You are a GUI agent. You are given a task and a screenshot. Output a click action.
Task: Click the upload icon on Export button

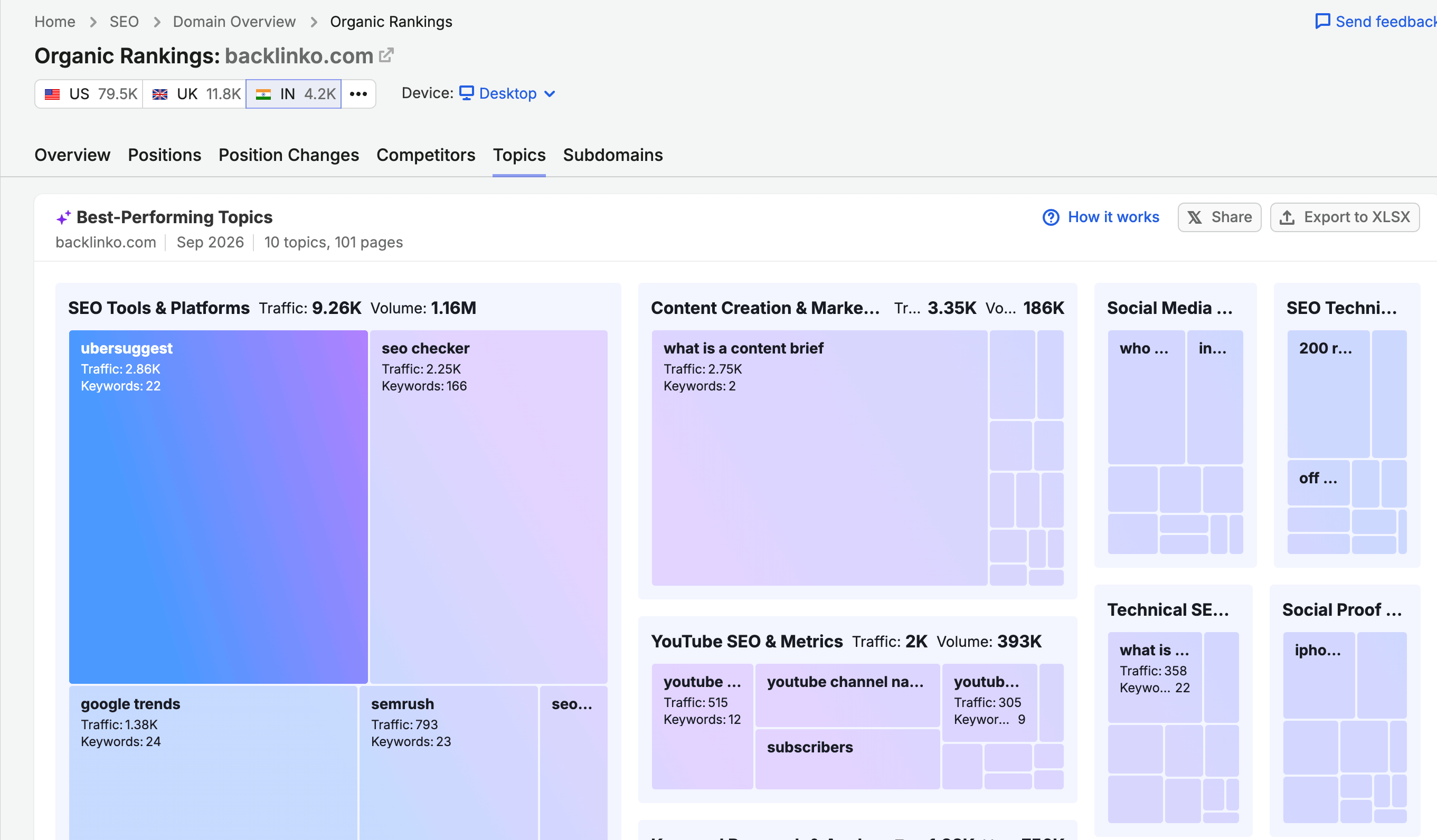pos(1287,217)
